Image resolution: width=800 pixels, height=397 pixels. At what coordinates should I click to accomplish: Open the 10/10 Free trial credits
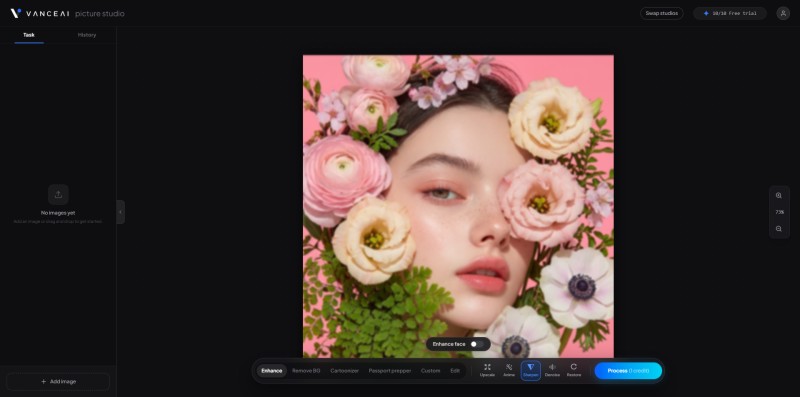[730, 13]
